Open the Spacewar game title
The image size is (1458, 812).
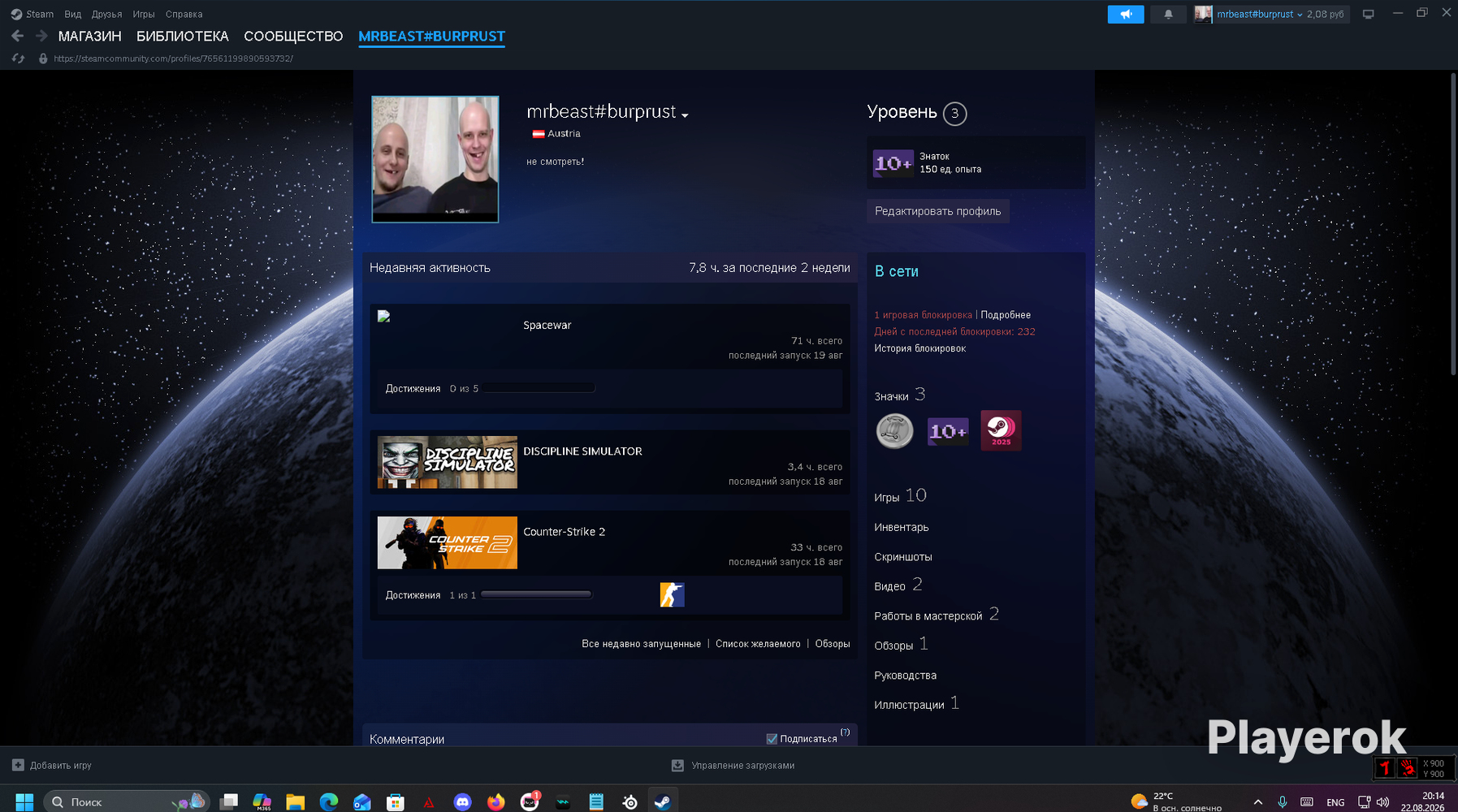547,325
